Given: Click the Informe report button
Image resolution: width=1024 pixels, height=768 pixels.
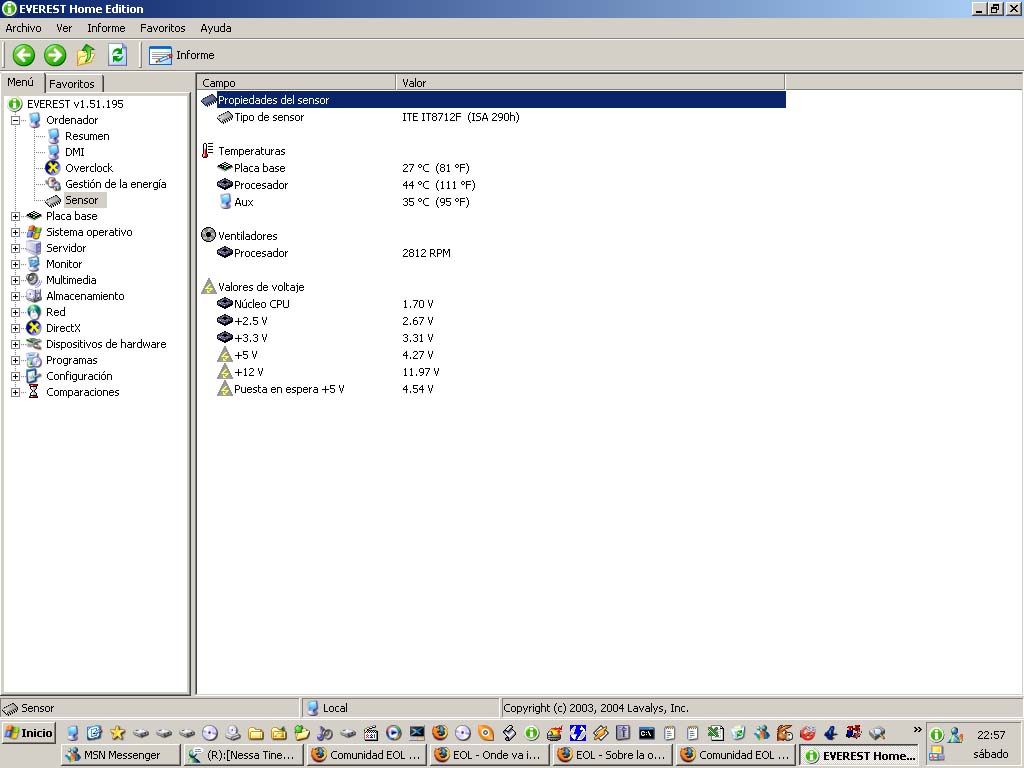Looking at the screenshot, I should pyautogui.click(x=182, y=55).
